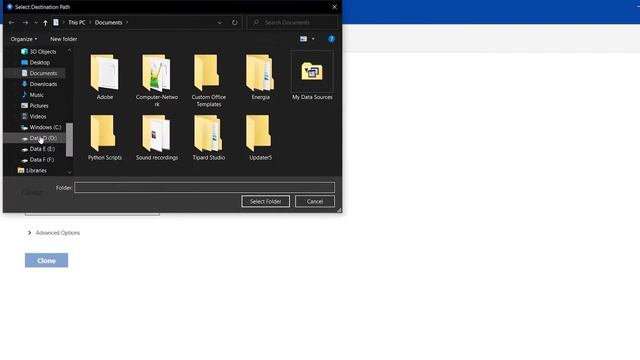Open the Energia folder
Screen dimensions: 640x360
[x=260, y=77]
